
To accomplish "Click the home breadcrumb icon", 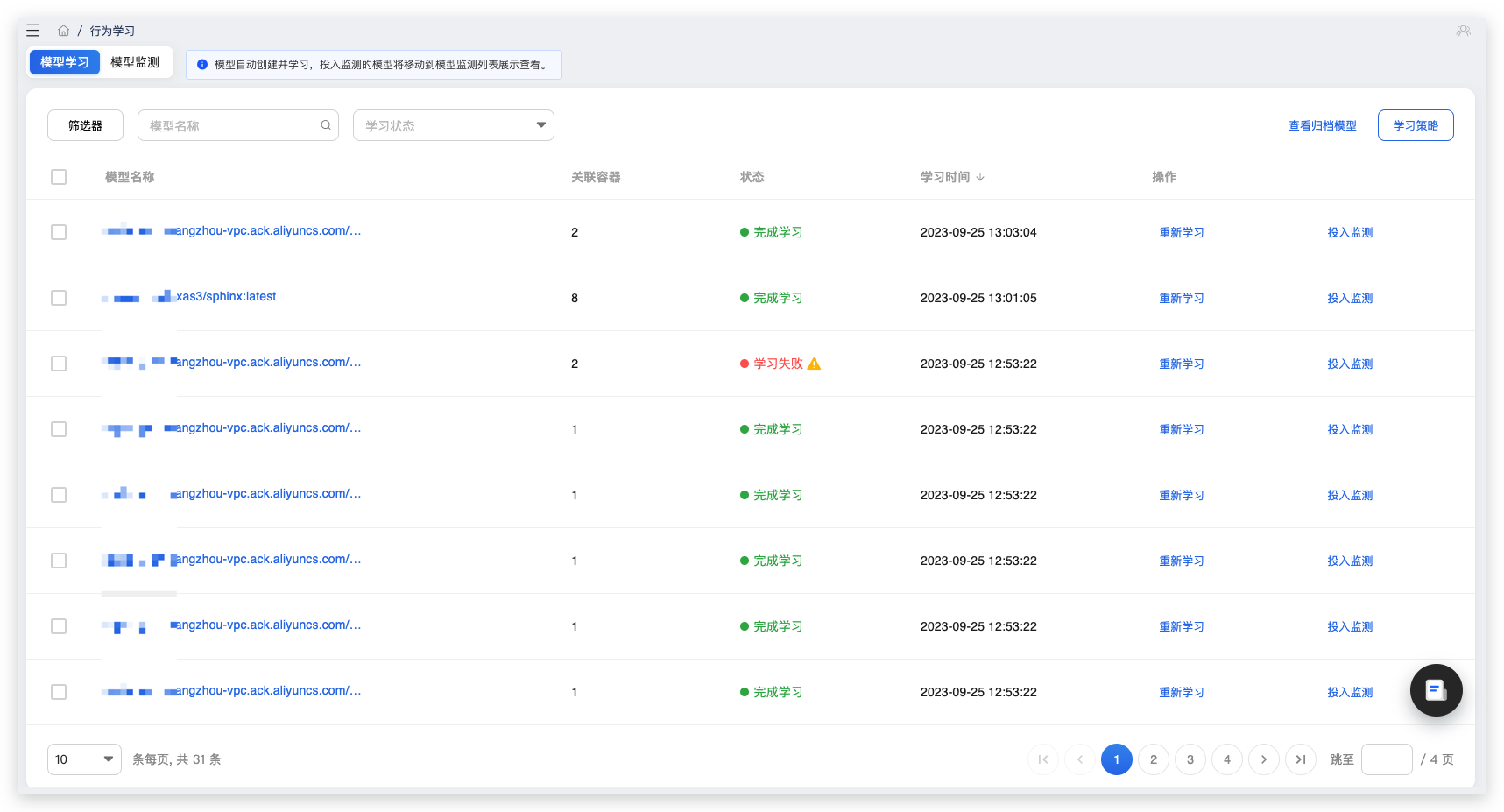I will (64, 31).
